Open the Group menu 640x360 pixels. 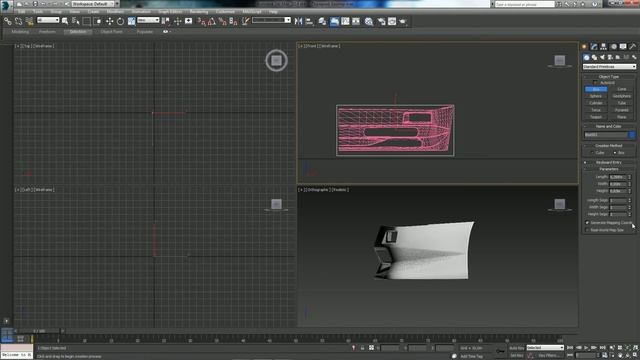coord(56,12)
